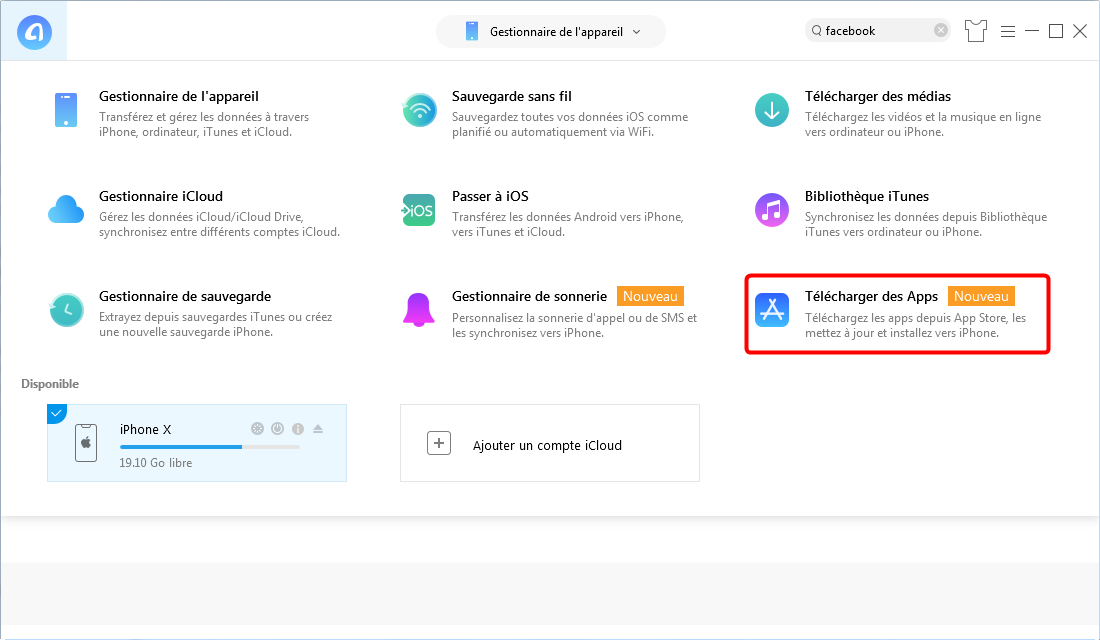Click the Bibliothèque iTunes music icon
This screenshot has width=1100, height=640.
pyautogui.click(x=771, y=210)
